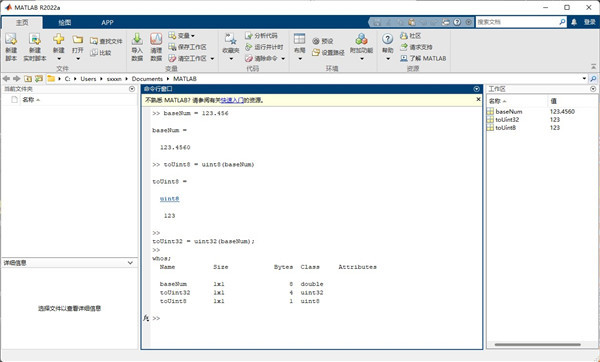This screenshot has width=600, height=362.
Task: Click the help icon in the quick access toolbar
Action: point(457,22)
